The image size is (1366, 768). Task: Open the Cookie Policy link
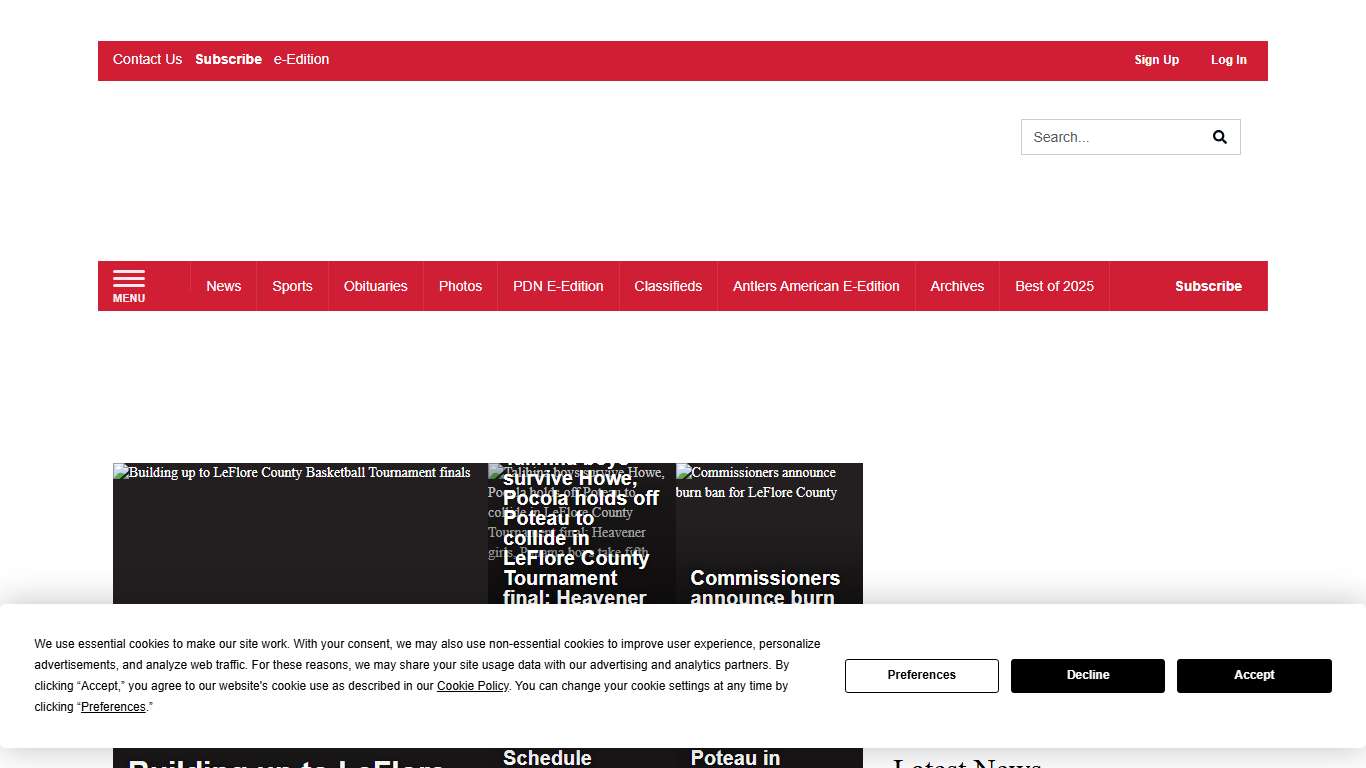coord(472,686)
